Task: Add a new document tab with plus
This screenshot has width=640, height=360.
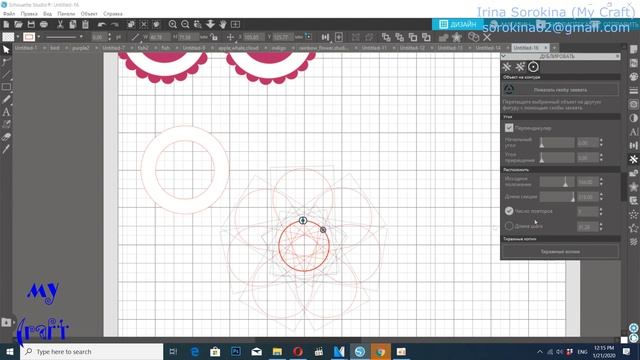Action: click(x=554, y=48)
